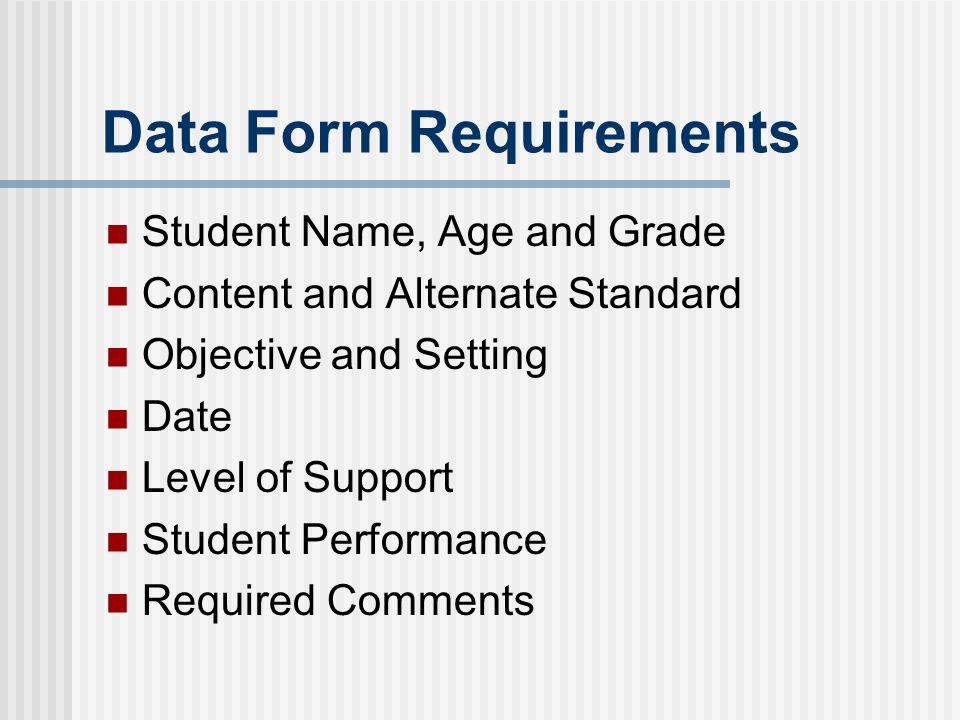
Task: Click the word 'Grade' in first bullet
Action: (x=667, y=232)
